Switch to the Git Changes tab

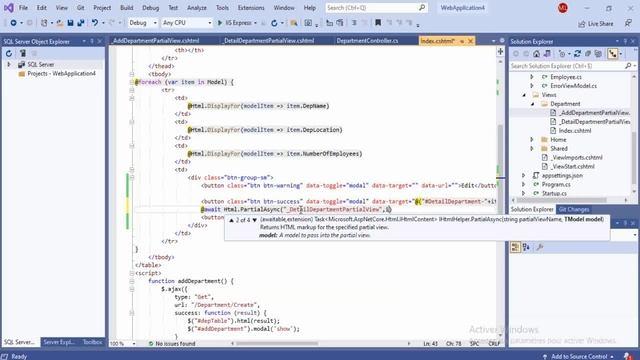[x=573, y=209]
